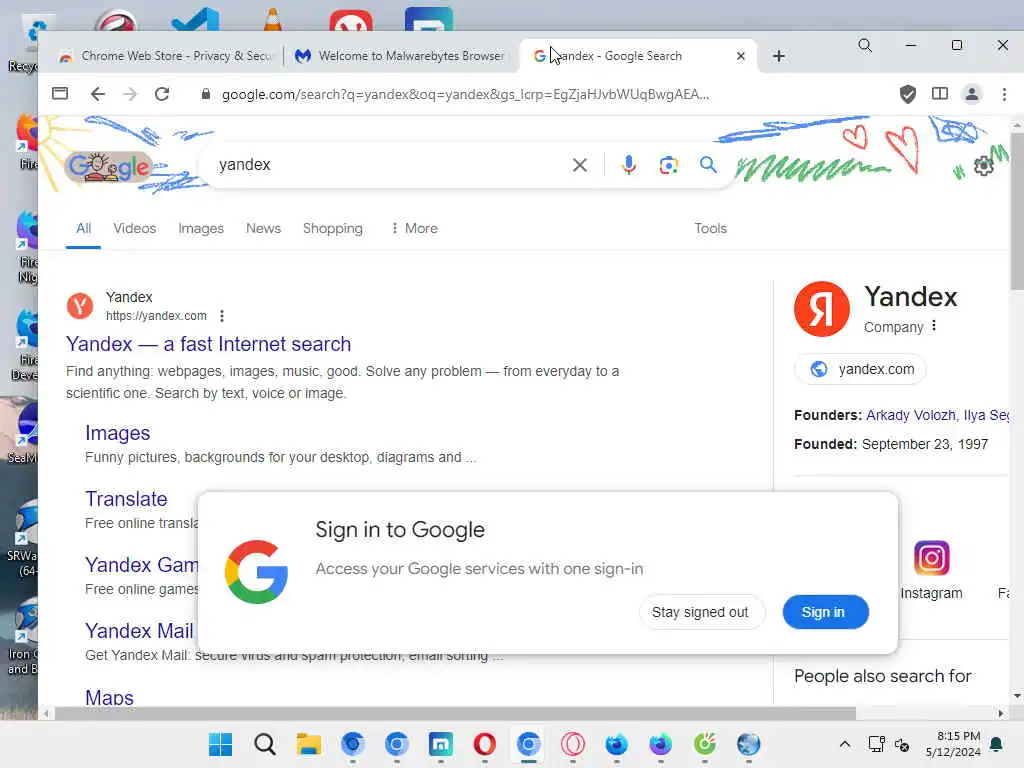The width and height of the screenshot is (1024, 768).
Task: Clear the yandex search query
Action: coord(579,165)
